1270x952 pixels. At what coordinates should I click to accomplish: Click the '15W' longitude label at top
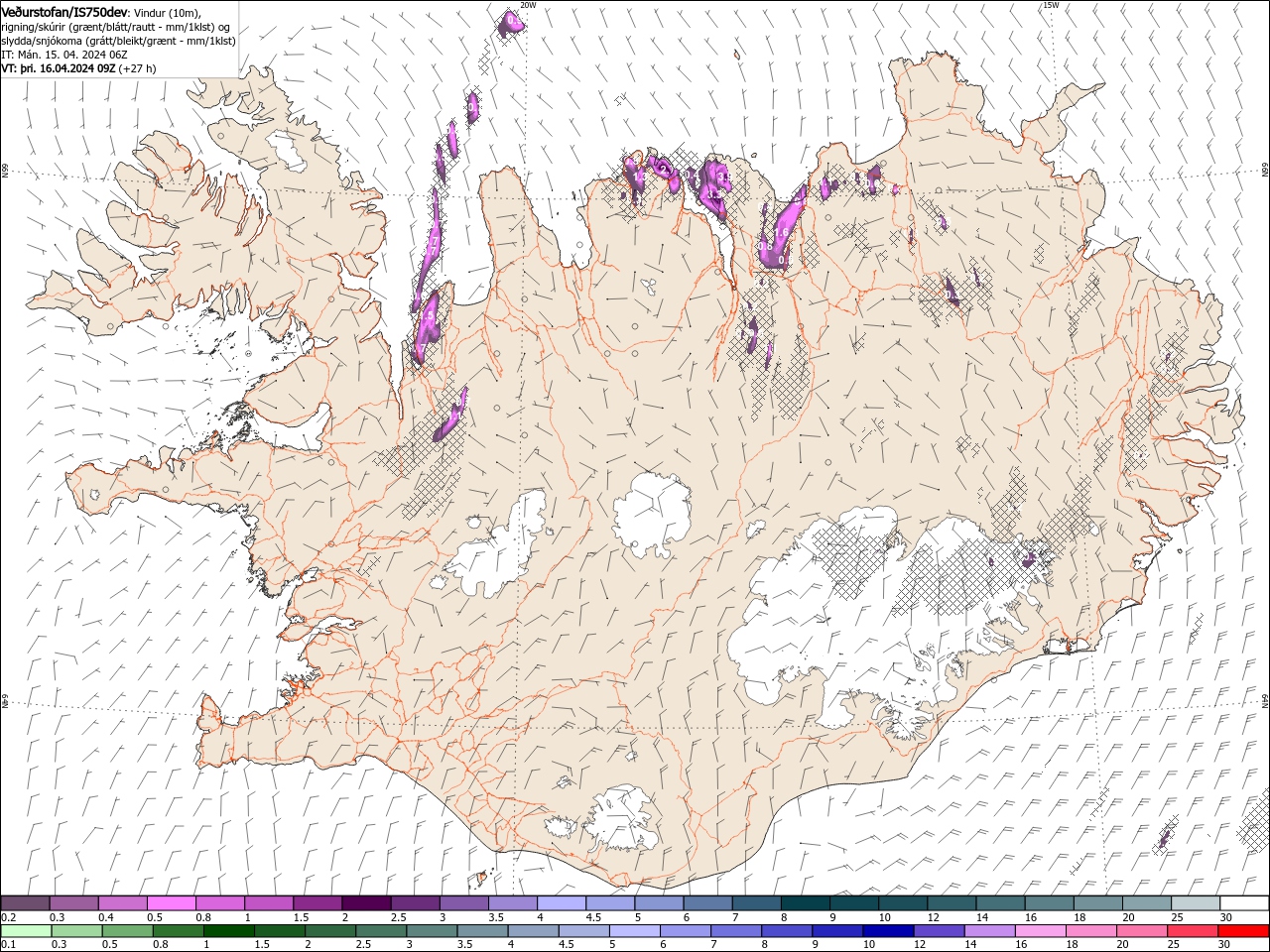tap(1051, 5)
